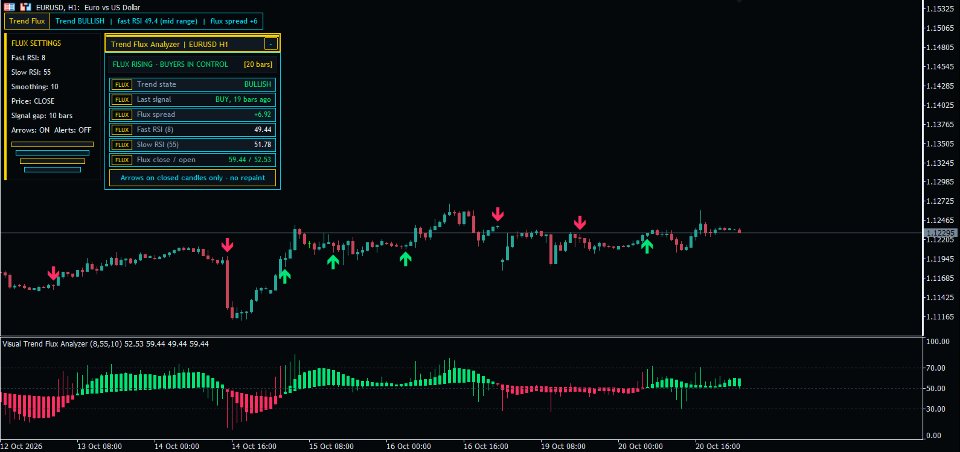Click FLUX badge in Trend state row
Screen dimensions: 960x452
(122, 85)
